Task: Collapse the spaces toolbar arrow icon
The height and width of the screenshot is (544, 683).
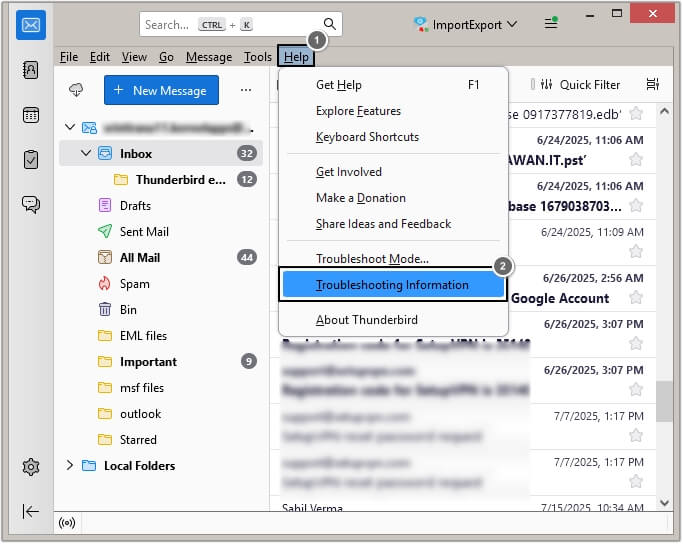Action: 31,512
